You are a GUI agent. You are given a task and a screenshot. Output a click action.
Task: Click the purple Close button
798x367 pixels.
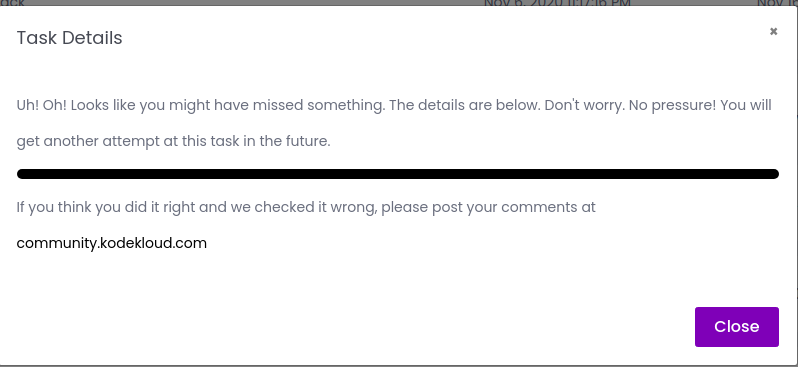coord(736,327)
